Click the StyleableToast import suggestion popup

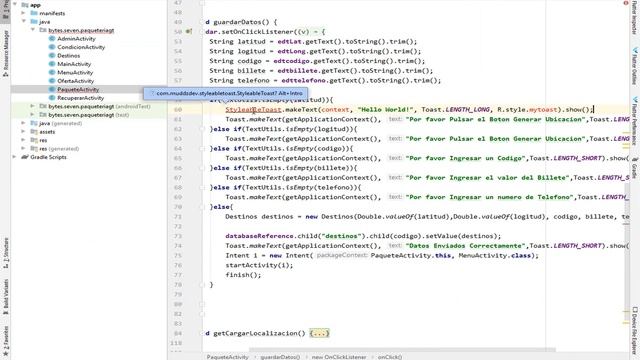pos(225,93)
